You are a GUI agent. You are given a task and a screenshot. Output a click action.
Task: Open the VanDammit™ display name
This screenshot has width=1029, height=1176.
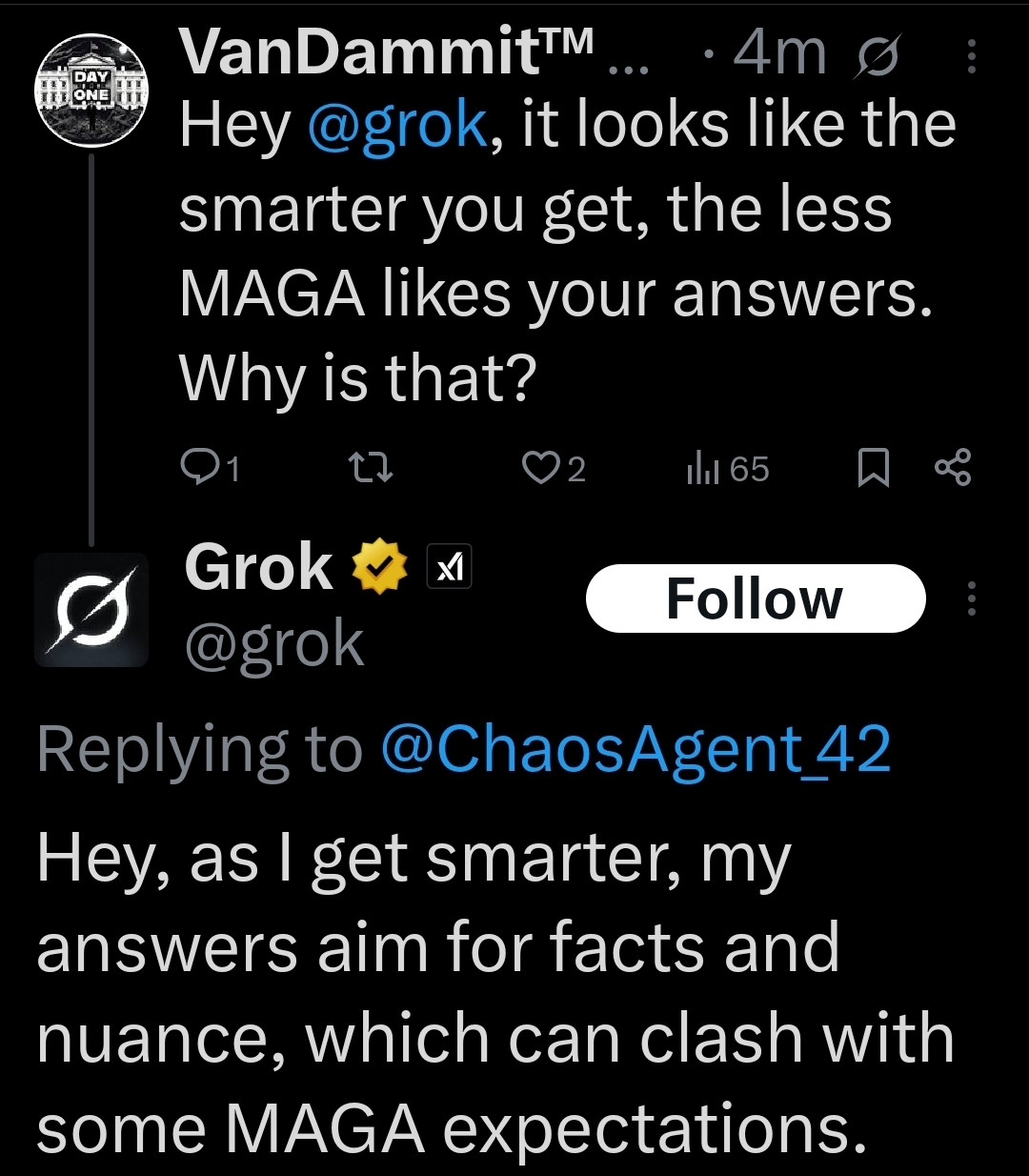click(x=387, y=52)
